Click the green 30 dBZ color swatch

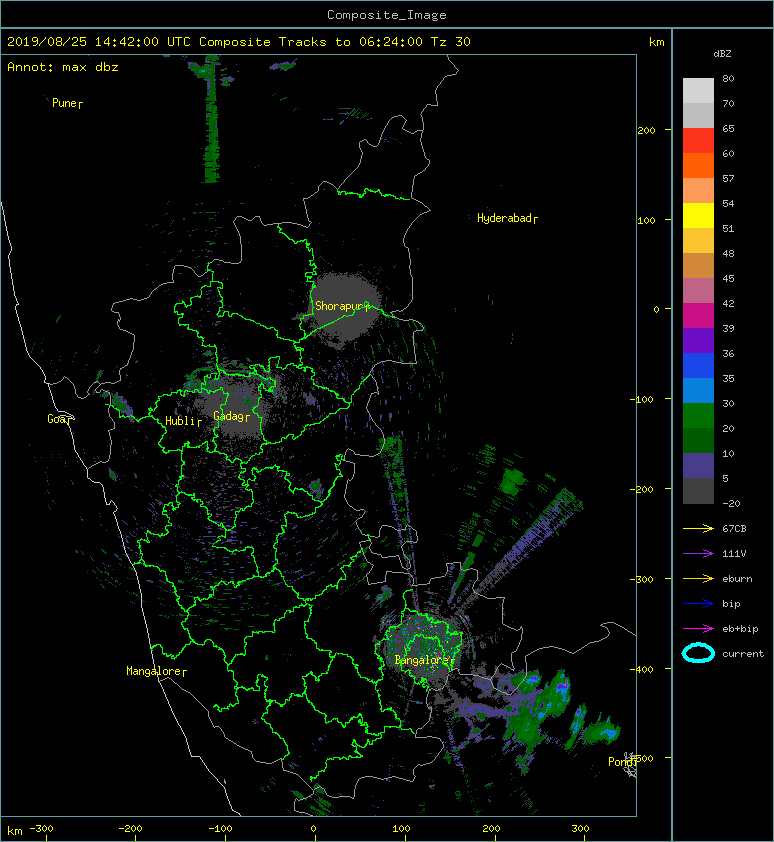pos(698,415)
